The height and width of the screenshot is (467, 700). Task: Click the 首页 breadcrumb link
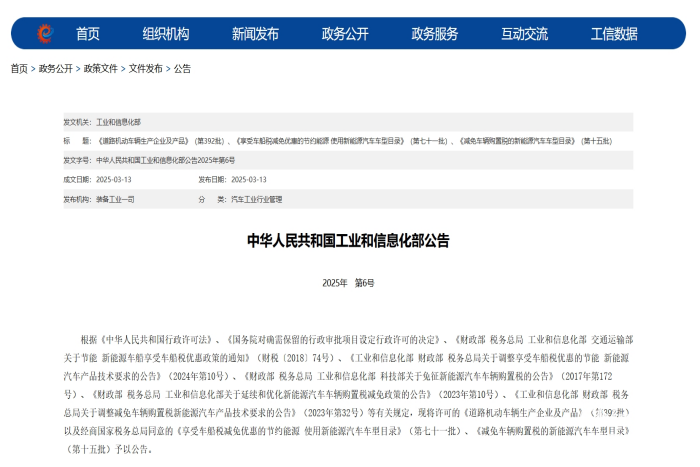pos(19,69)
